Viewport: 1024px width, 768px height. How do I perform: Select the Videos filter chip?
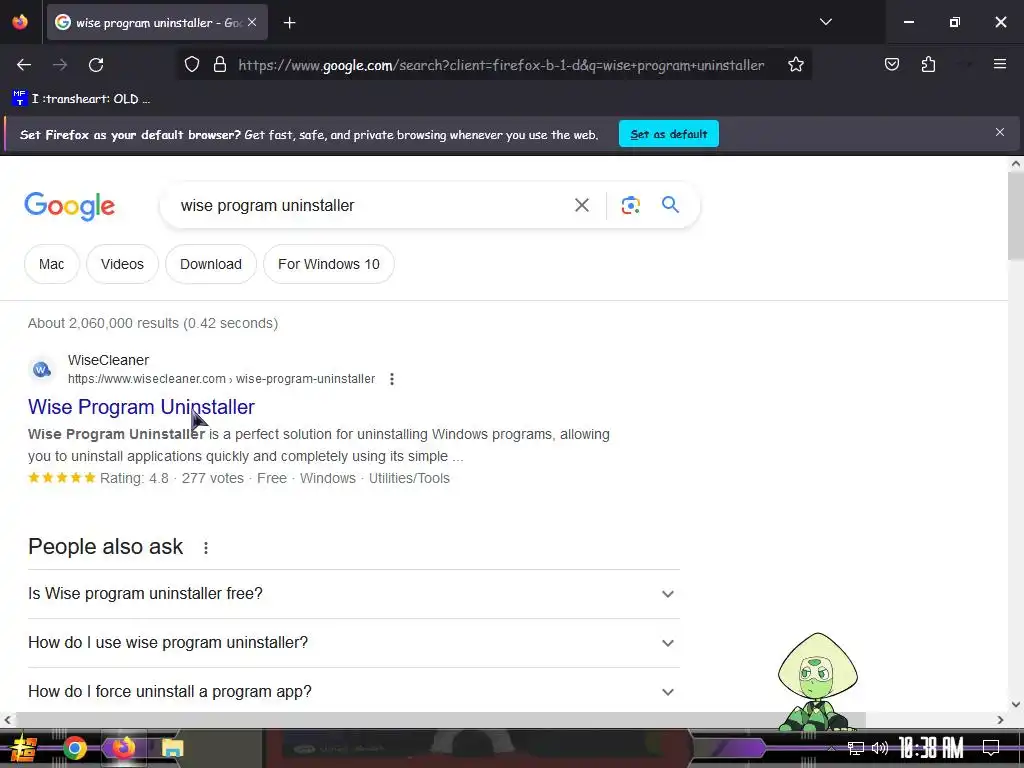click(x=122, y=264)
